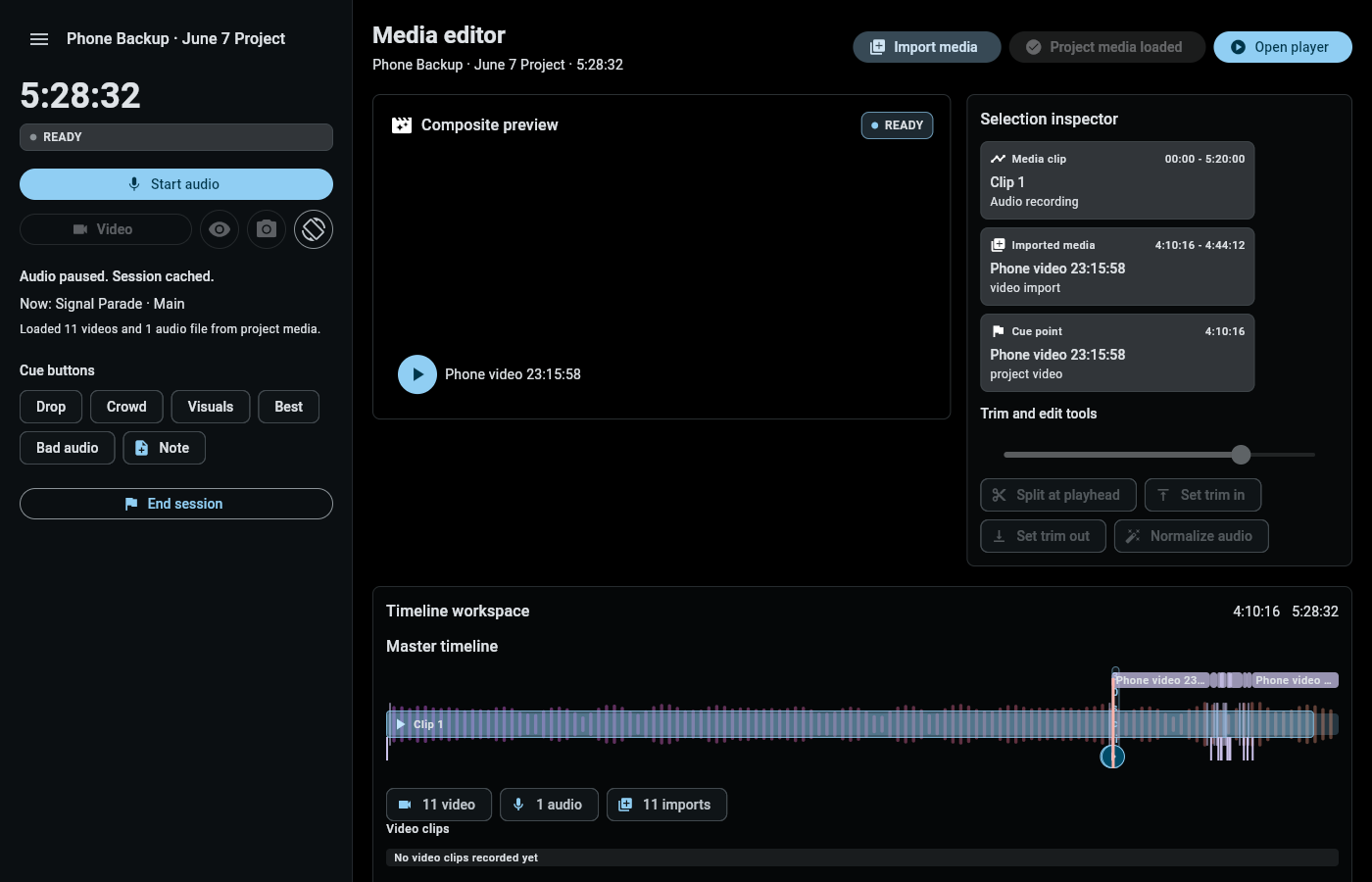Viewport: 1372px width, 882px height.
Task: Click the camera snapshot icon
Action: click(267, 229)
